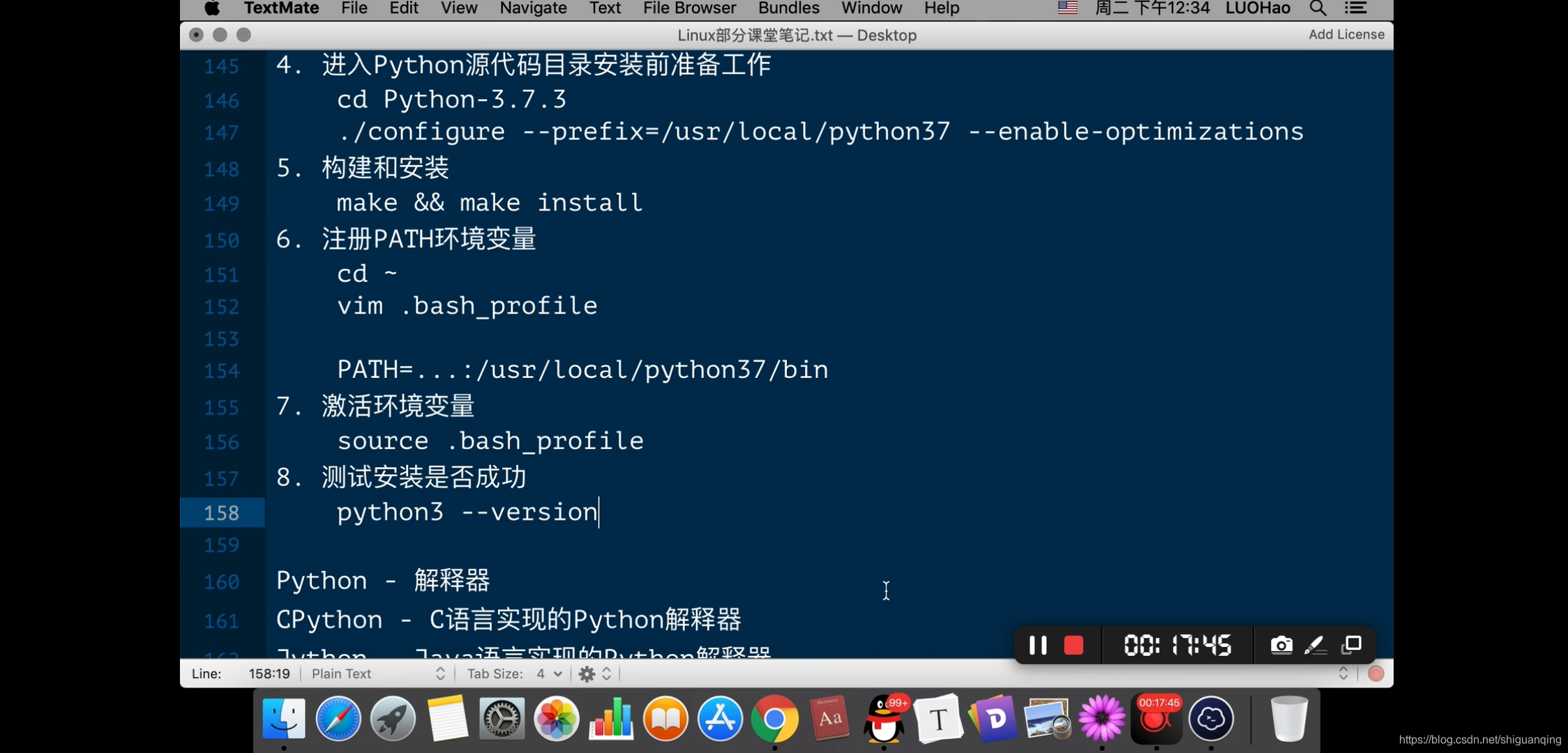Open the Plain Text language dropdown
Screen dimensions: 1568x753
(x=377, y=674)
